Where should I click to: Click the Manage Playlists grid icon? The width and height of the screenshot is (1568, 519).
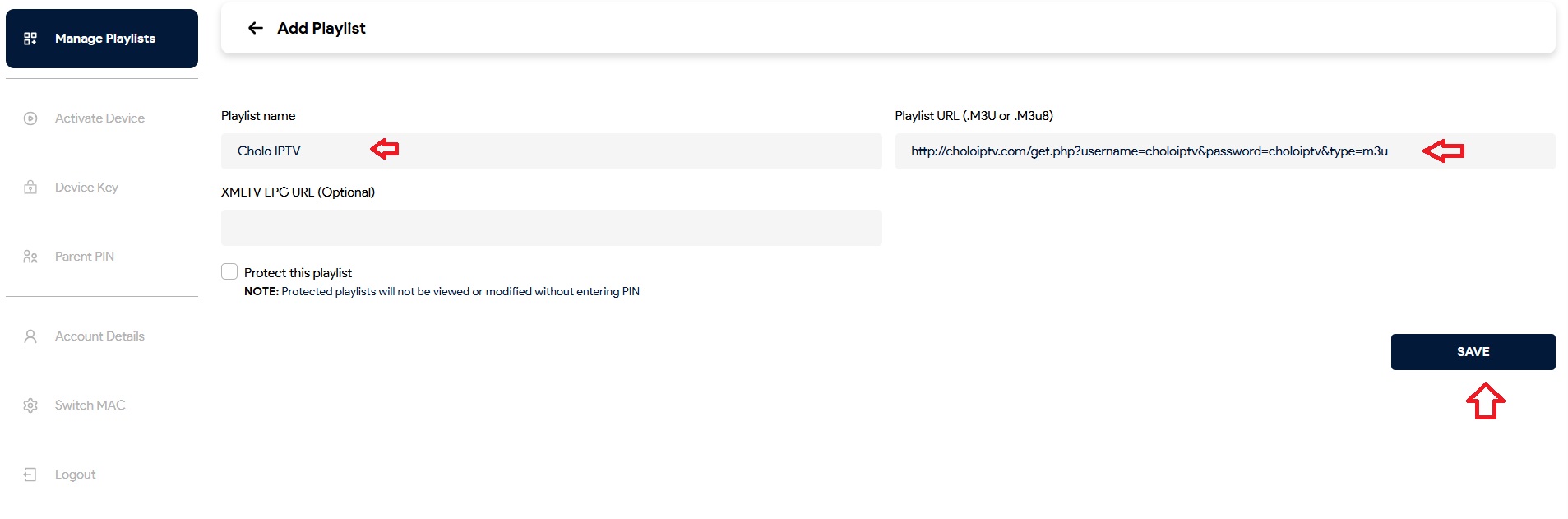coord(30,39)
